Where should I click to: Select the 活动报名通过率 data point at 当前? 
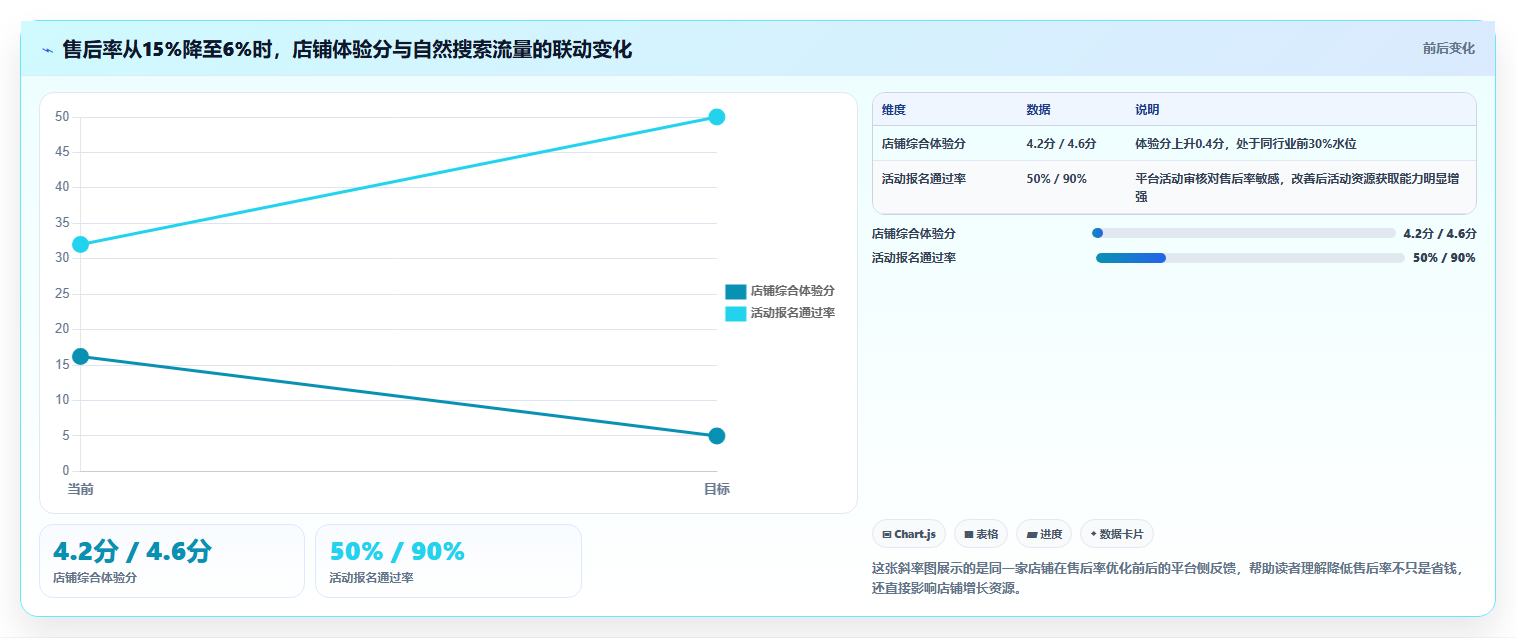click(x=81, y=244)
